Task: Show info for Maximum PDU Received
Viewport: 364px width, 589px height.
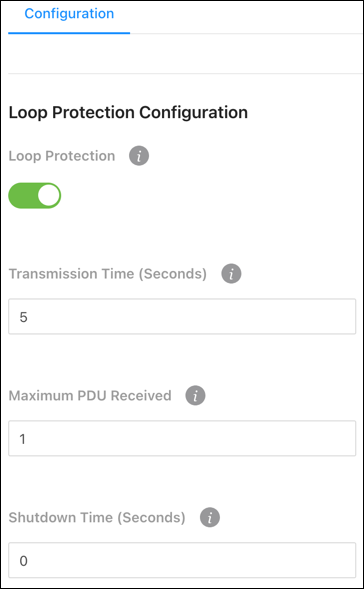Action: click(x=195, y=396)
